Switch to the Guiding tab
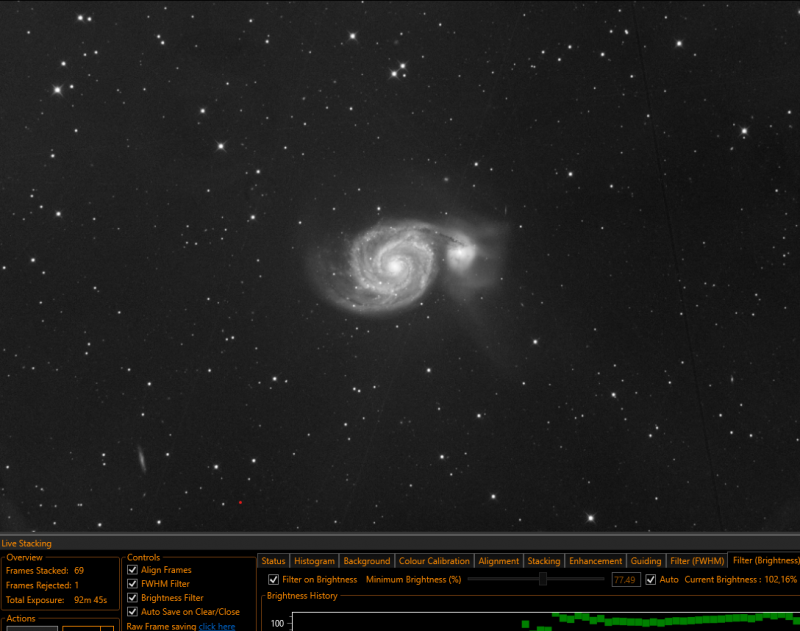The image size is (800, 631). tap(646, 561)
